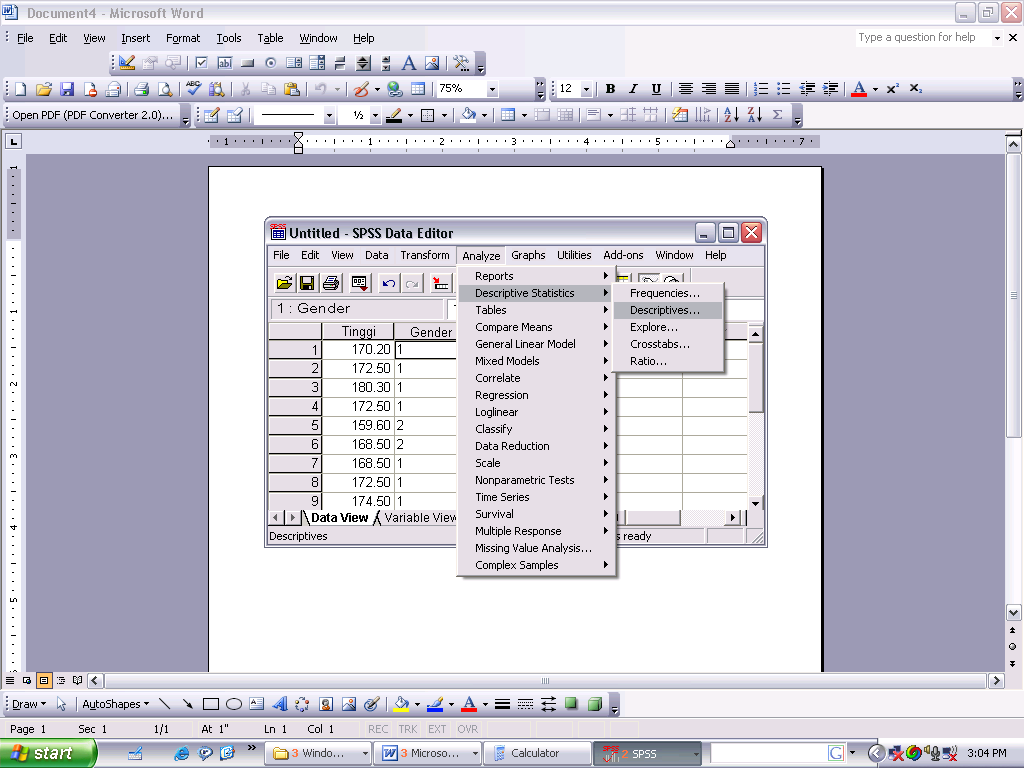Click the AutoSum sigma icon
This screenshot has width=1024, height=768.
777,116
